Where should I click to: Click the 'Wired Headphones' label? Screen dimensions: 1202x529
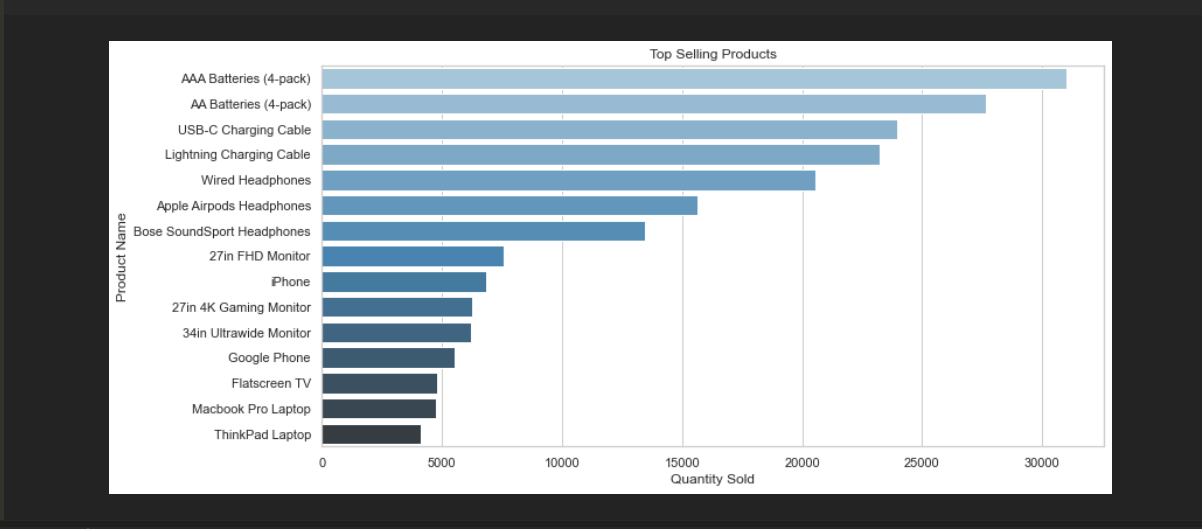coord(256,180)
